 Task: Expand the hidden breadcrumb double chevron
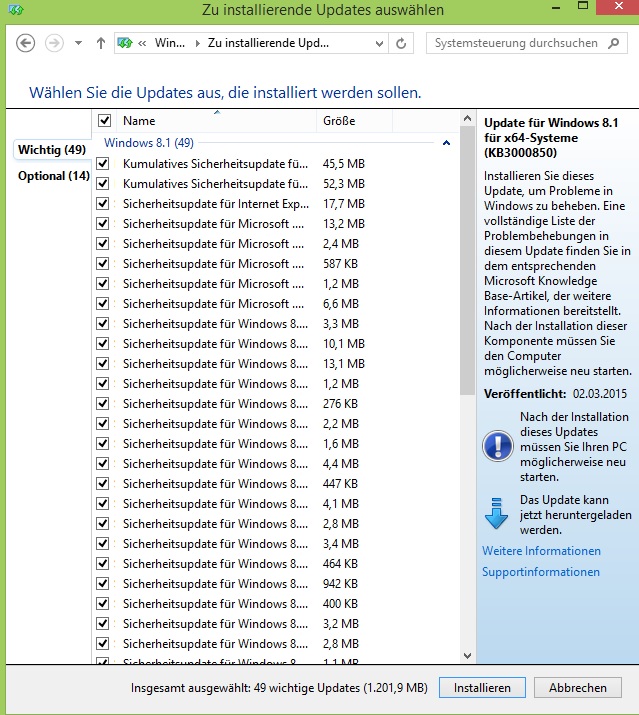click(x=142, y=43)
